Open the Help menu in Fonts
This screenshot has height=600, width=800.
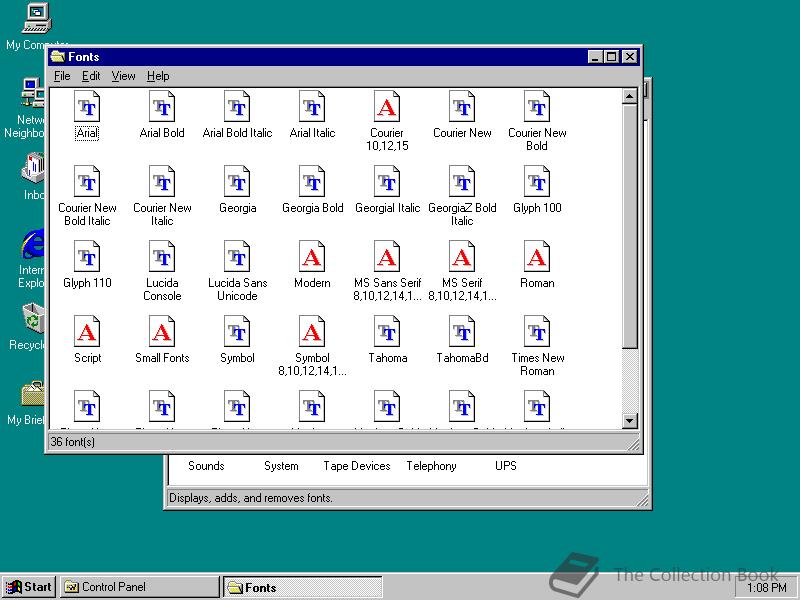(x=158, y=76)
